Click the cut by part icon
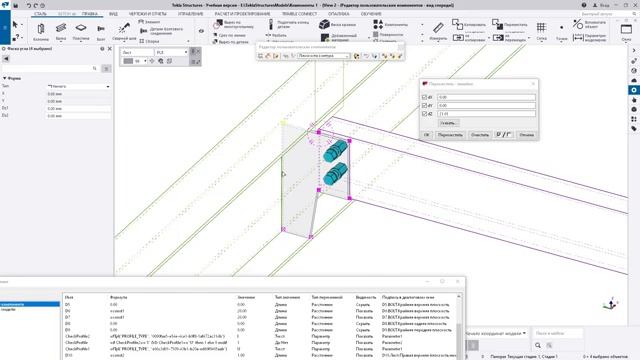 215,42
